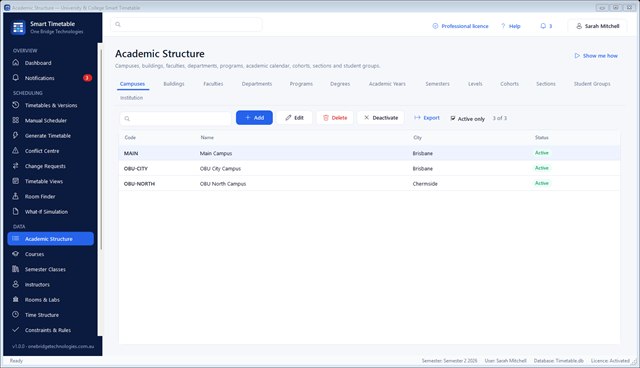
Task: Click the Constraints & Rules checkmark icon
Action: [x=16, y=330]
